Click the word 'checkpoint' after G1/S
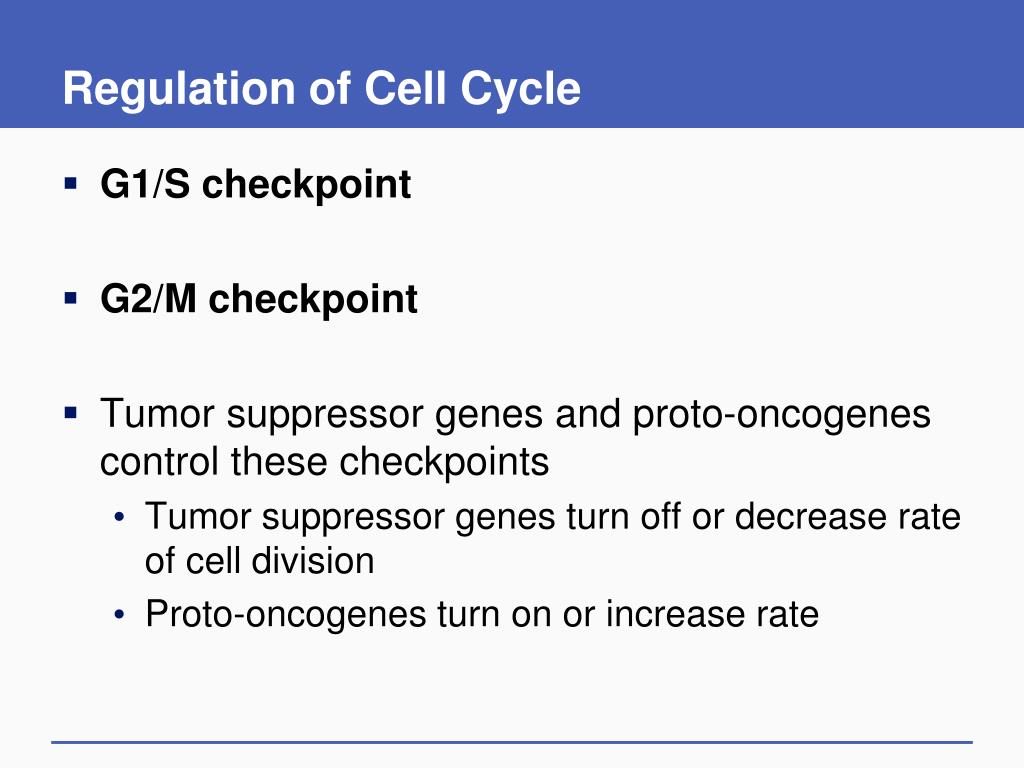The image size is (1024, 768). (306, 185)
